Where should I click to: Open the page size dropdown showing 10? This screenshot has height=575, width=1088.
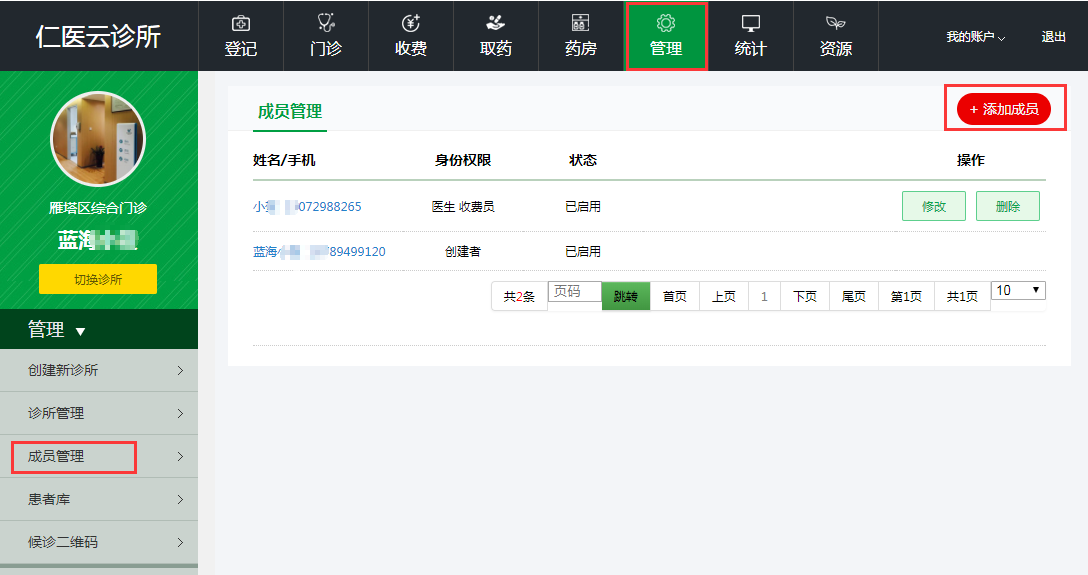[1018, 290]
